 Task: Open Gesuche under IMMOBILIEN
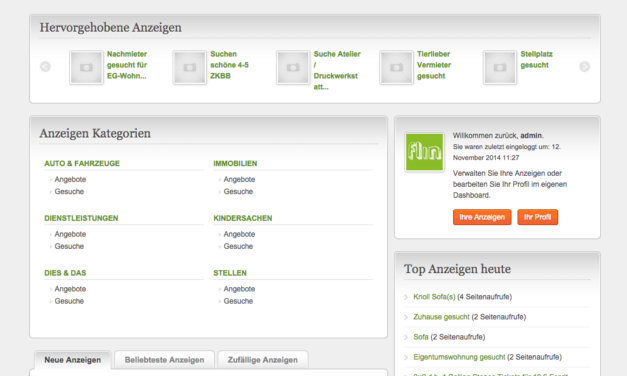pyautogui.click(x=238, y=192)
